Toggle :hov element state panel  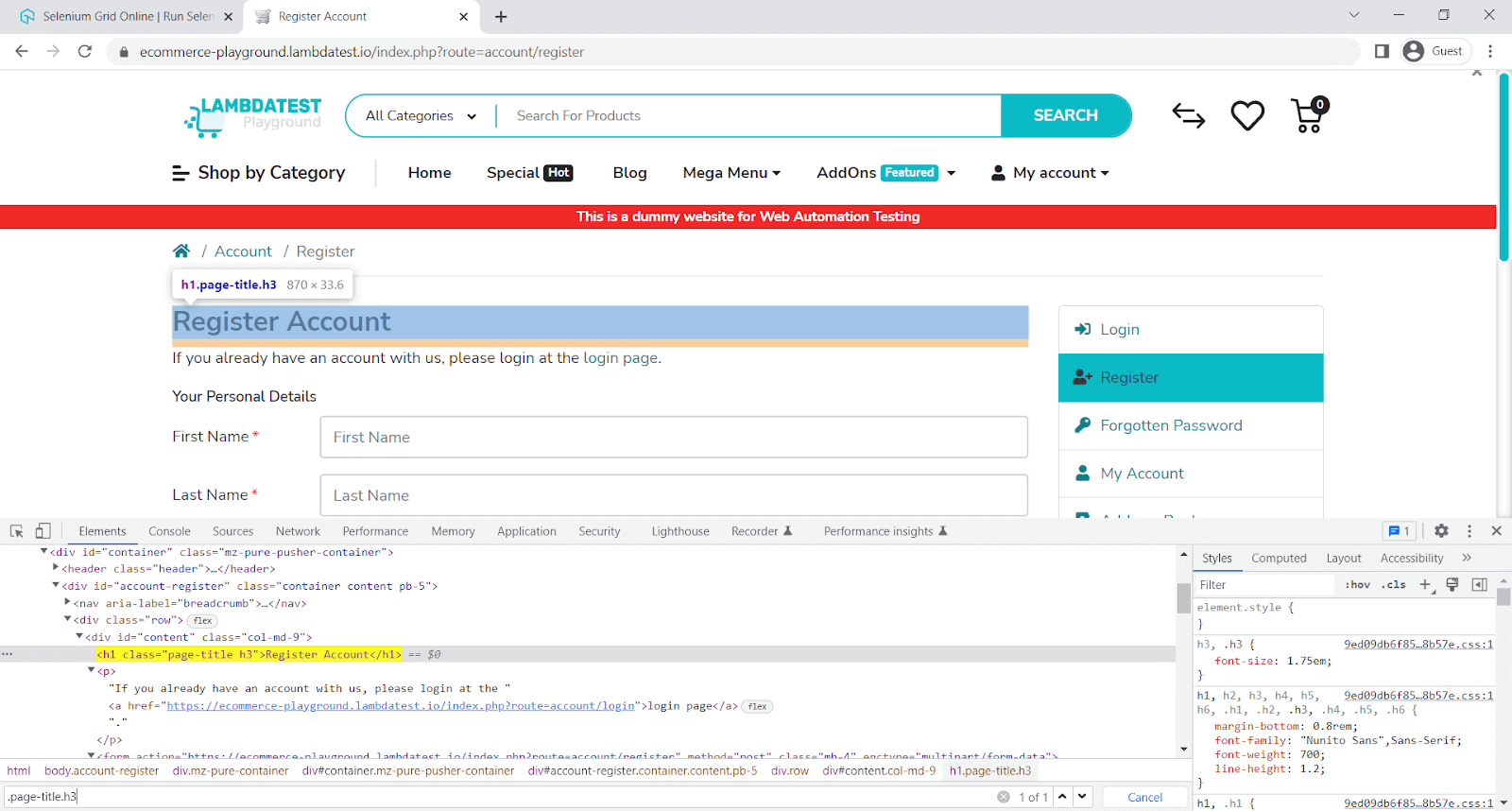coord(1358,585)
